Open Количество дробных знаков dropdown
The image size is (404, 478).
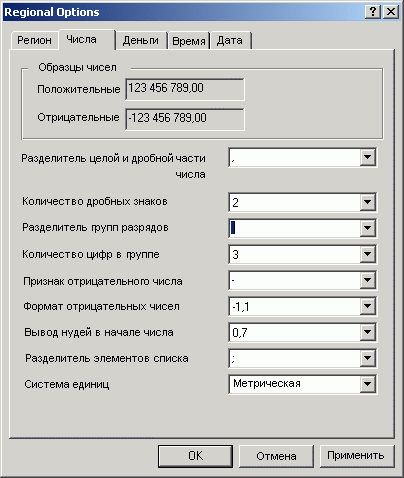pos(367,202)
